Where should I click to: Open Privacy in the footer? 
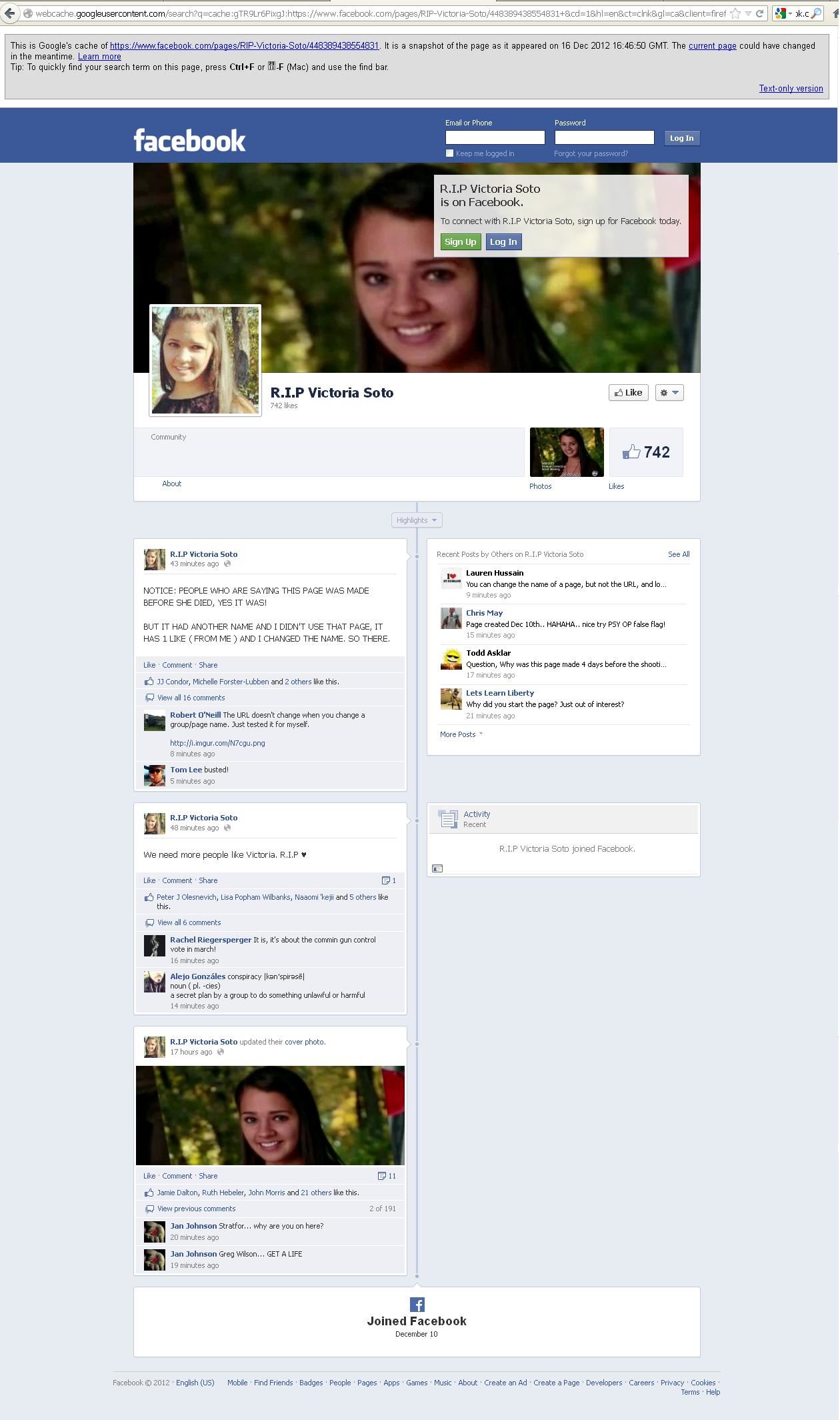coord(673,1383)
